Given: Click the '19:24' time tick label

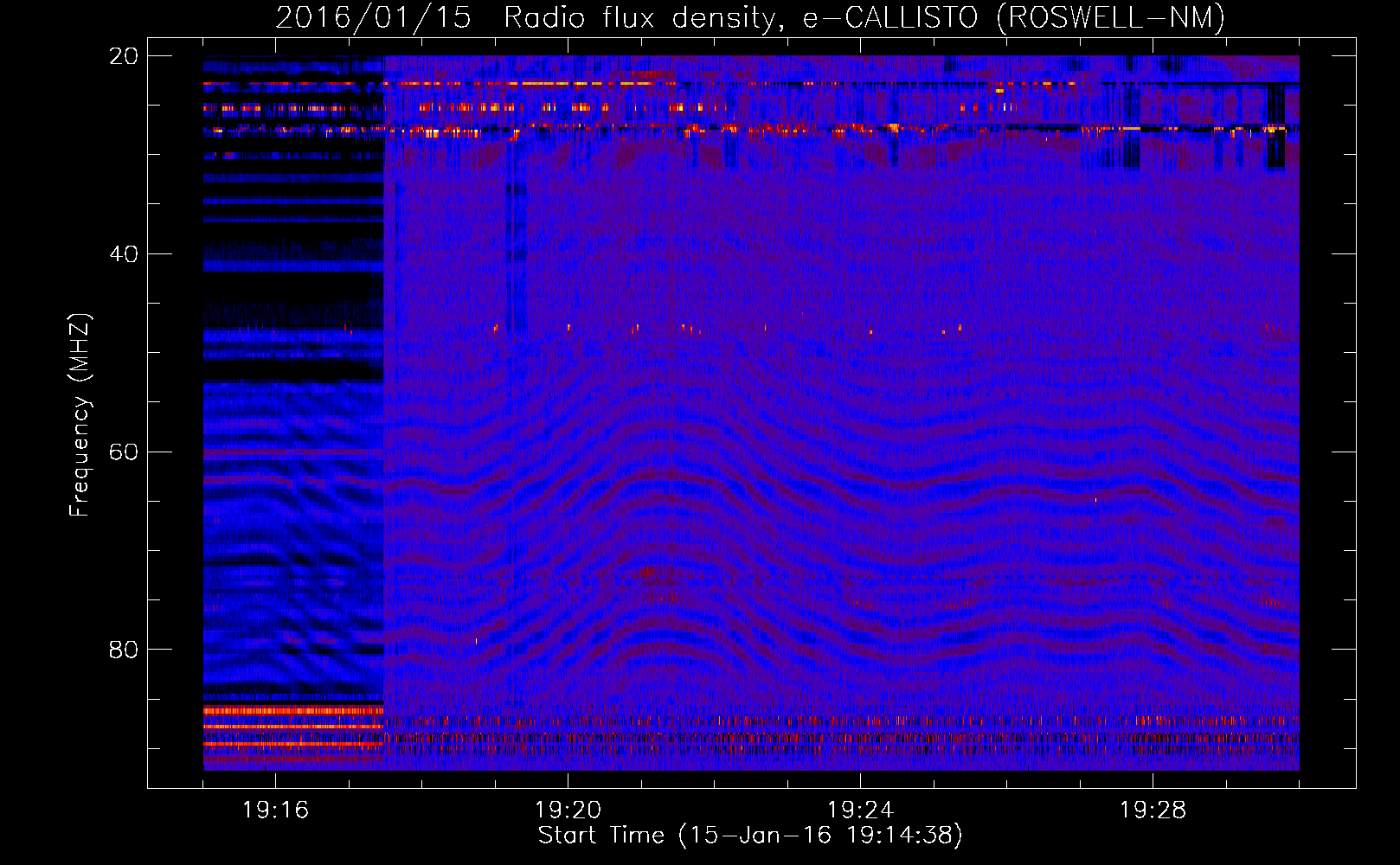Looking at the screenshot, I should coord(860,811).
